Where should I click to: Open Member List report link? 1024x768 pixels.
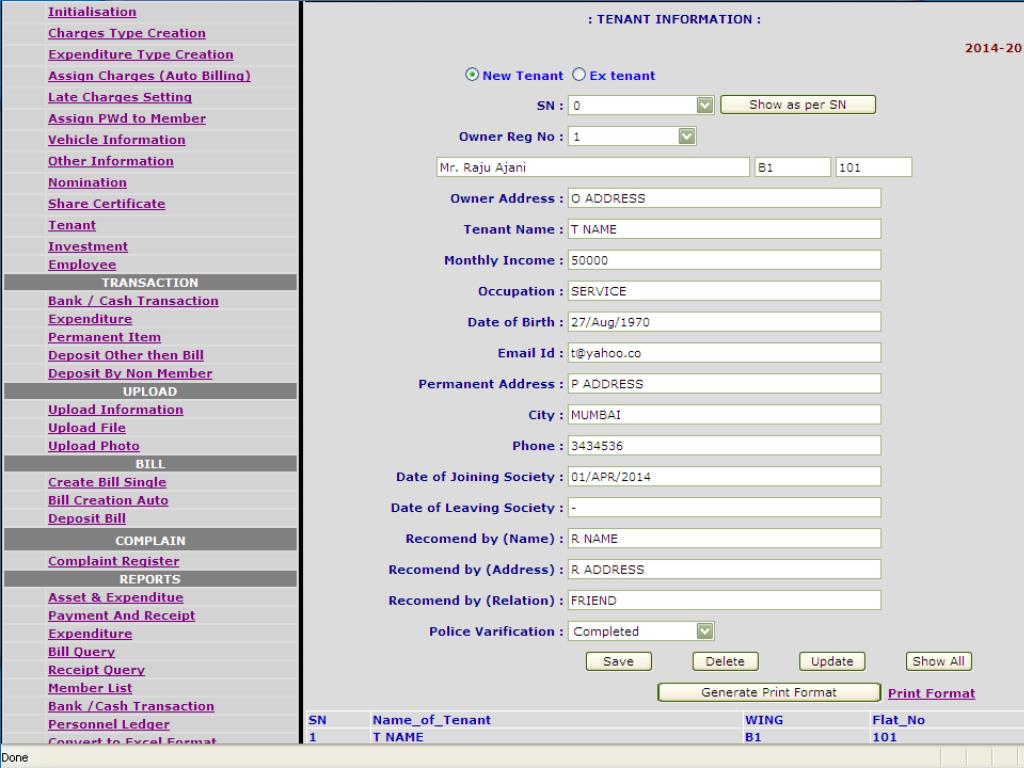pyautogui.click(x=89, y=688)
